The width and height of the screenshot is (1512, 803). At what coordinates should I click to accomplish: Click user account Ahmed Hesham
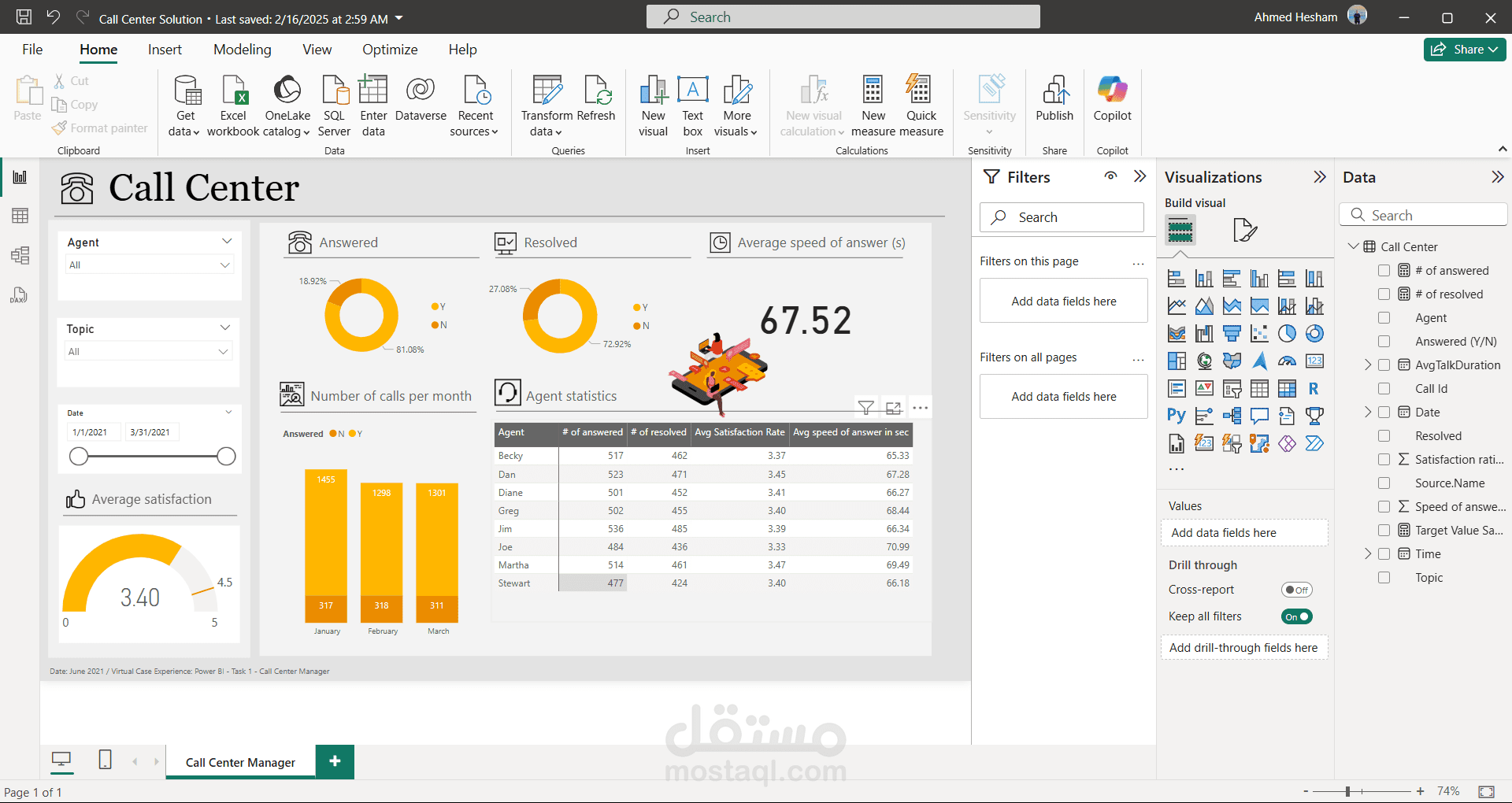(1310, 17)
